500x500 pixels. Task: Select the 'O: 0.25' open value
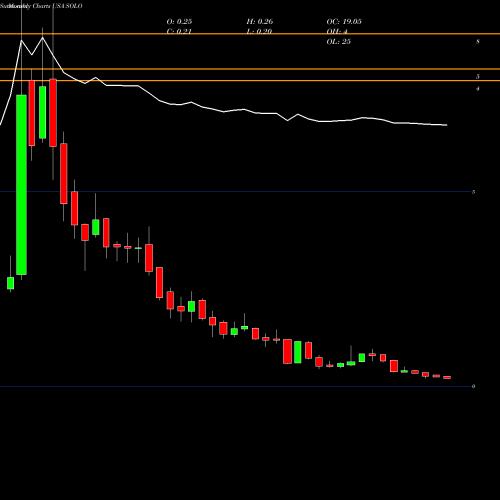[x=179, y=21]
